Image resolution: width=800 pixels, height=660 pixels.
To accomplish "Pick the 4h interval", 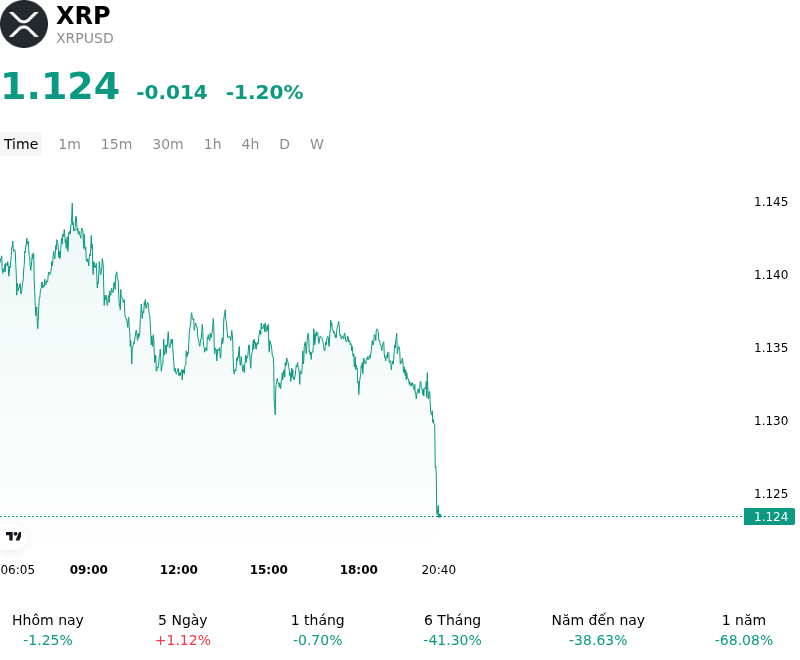I will [x=250, y=144].
